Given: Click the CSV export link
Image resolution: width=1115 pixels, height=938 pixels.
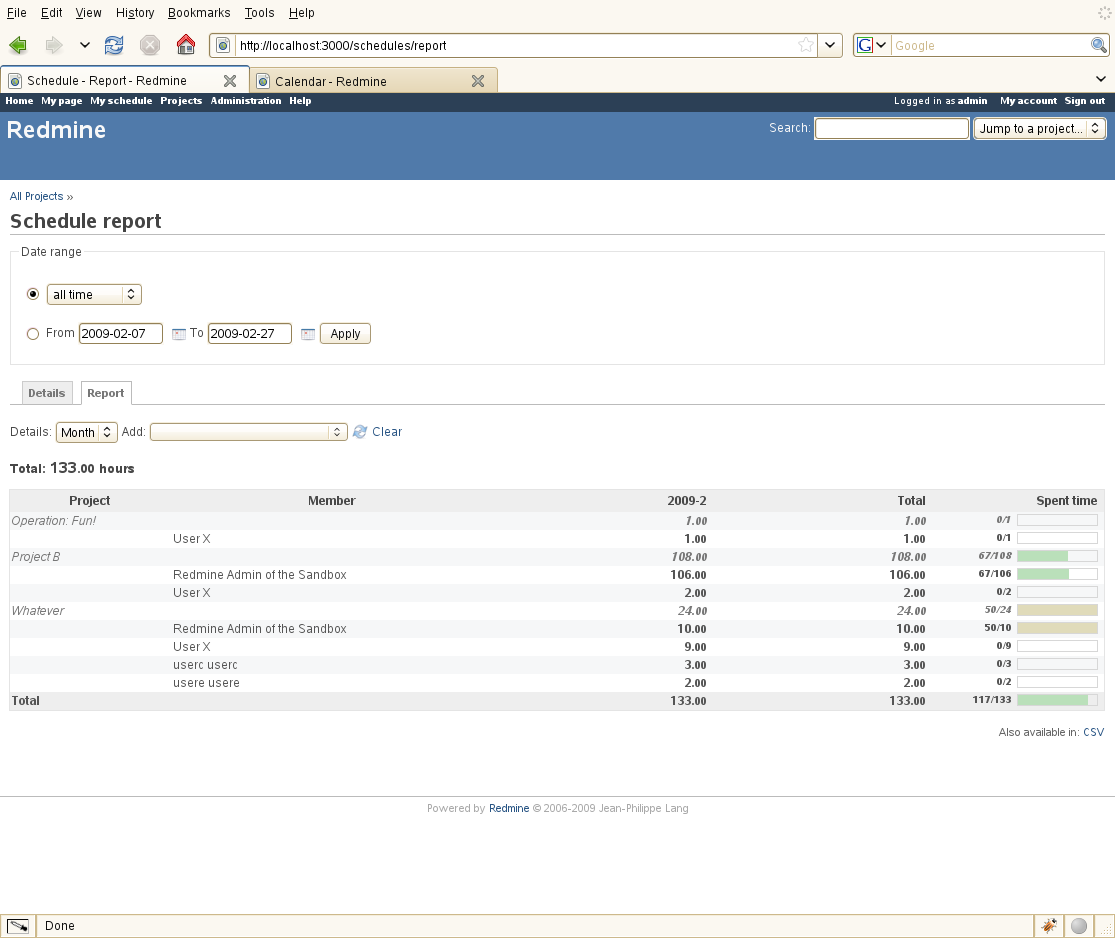Looking at the screenshot, I should tap(1094, 732).
